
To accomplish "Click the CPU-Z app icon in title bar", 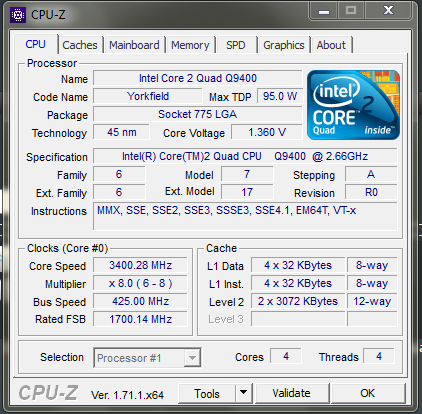I will (18, 15).
